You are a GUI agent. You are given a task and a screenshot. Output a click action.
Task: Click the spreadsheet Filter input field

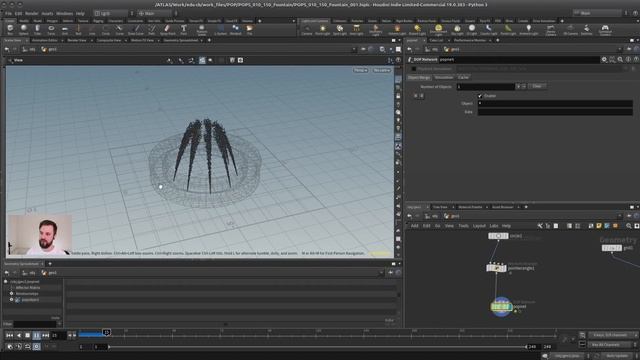tap(35, 324)
